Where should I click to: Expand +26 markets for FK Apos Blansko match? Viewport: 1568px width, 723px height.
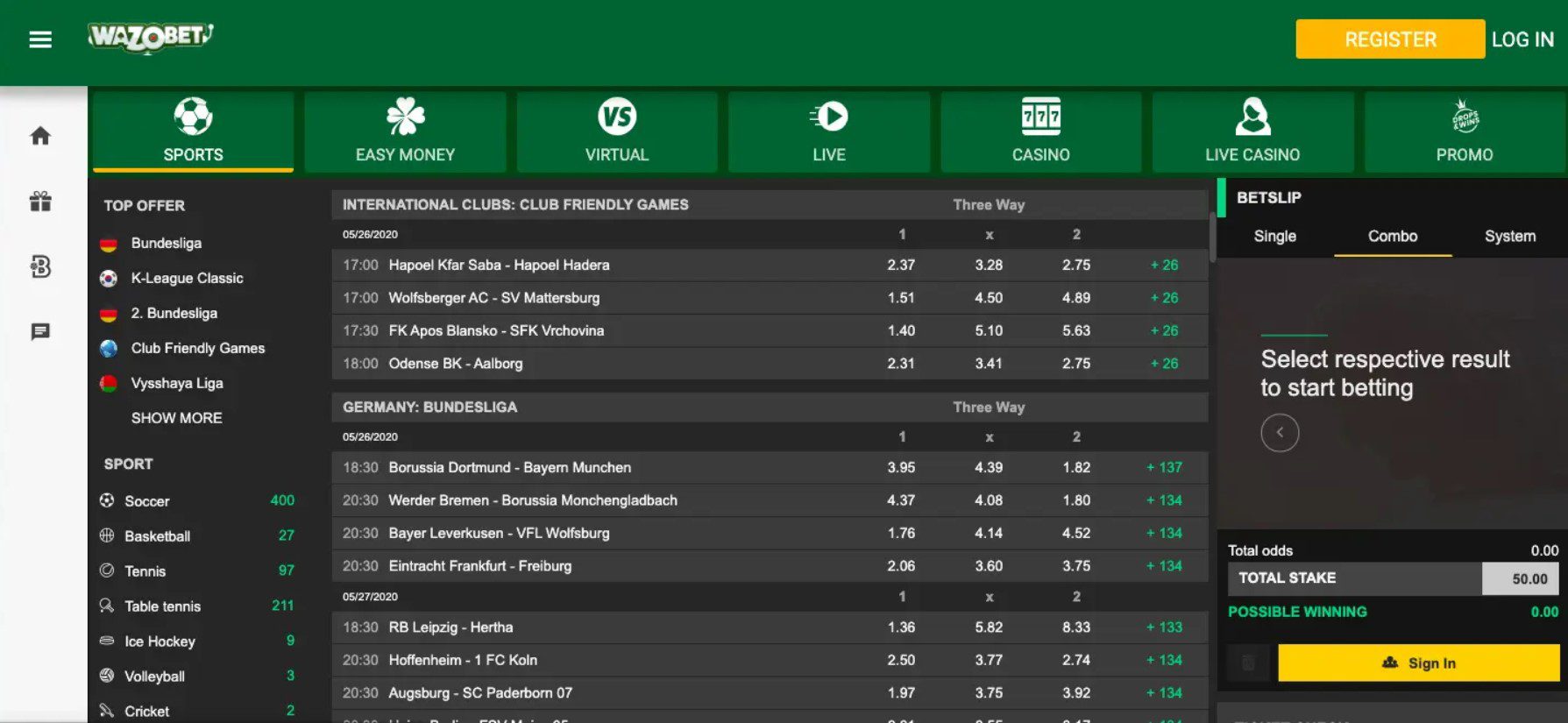point(1164,331)
